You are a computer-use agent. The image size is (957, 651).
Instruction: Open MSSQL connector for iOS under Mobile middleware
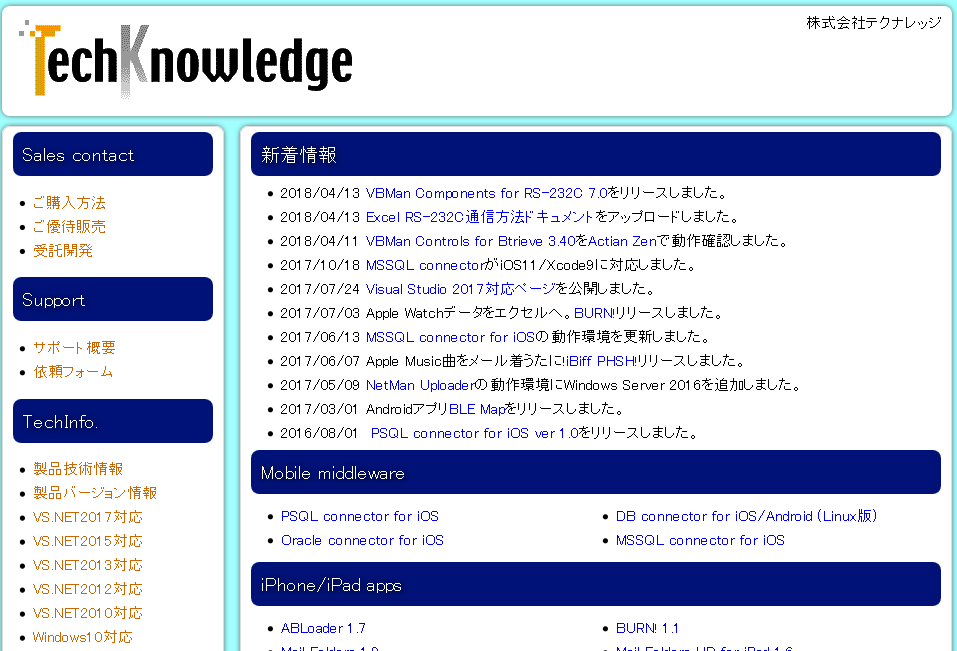point(700,540)
